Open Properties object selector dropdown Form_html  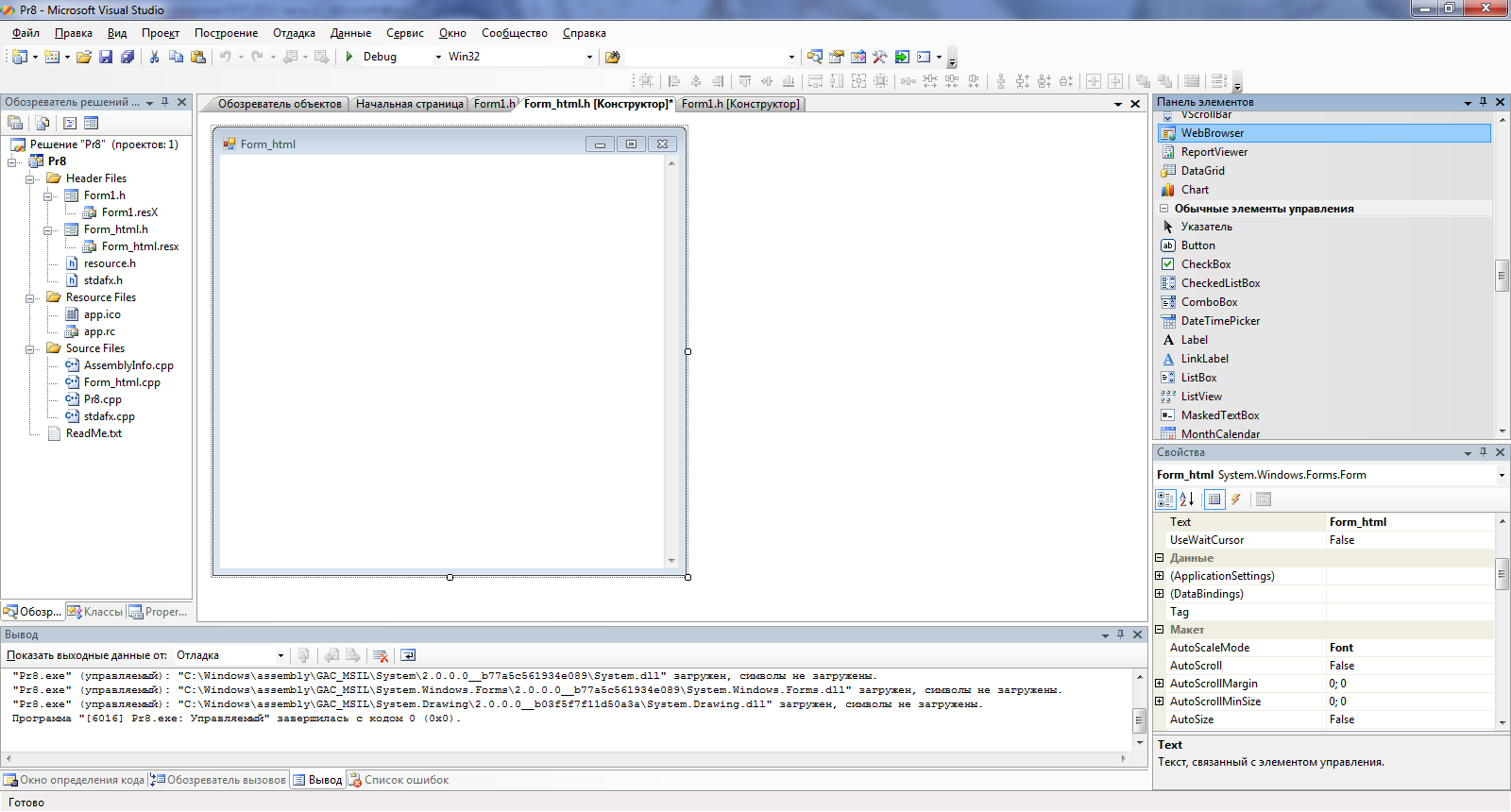tap(1502, 475)
